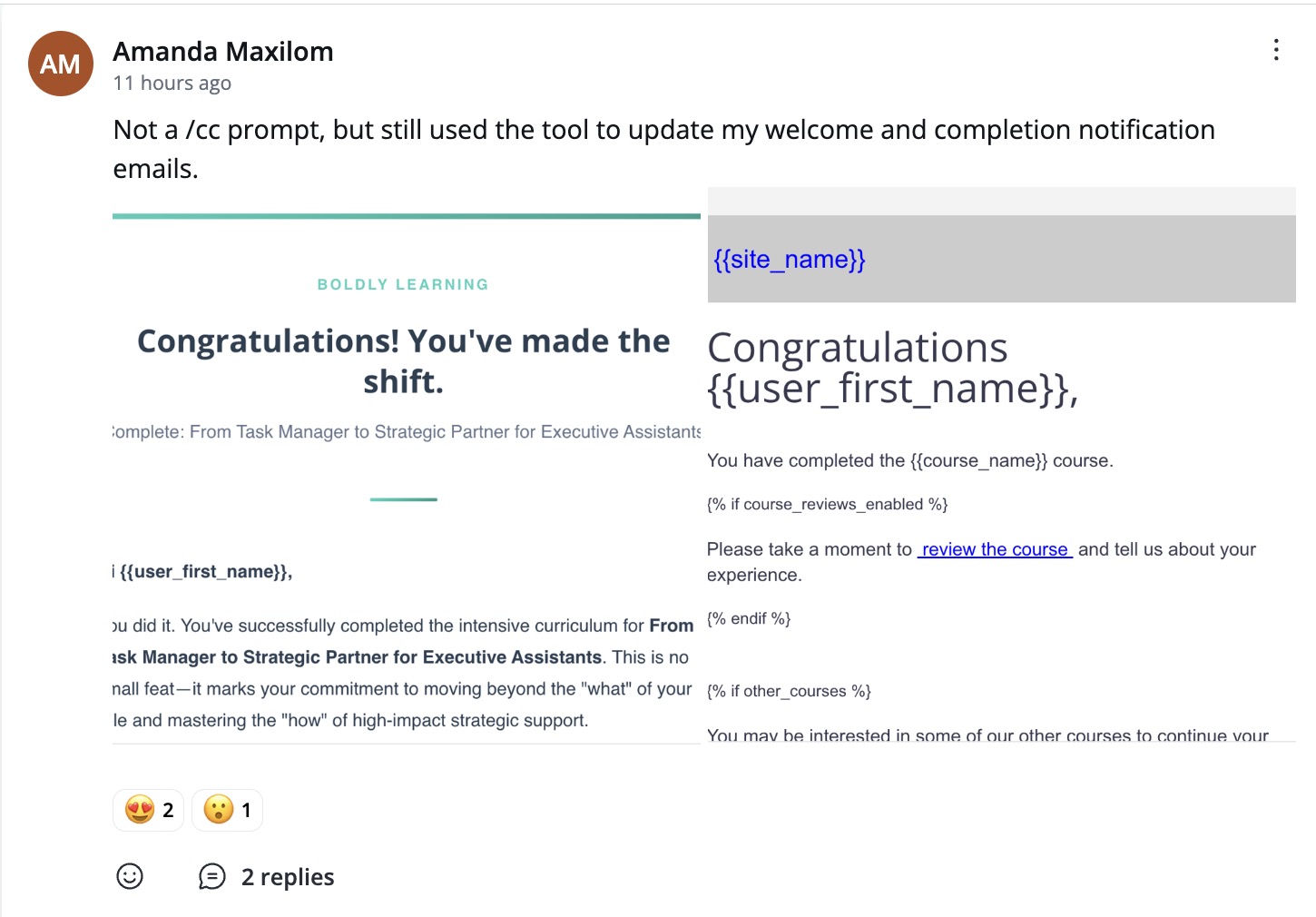Screen dimensions: 1316x917
Task: Toggle your reaction via the smiley button
Action: point(129,876)
